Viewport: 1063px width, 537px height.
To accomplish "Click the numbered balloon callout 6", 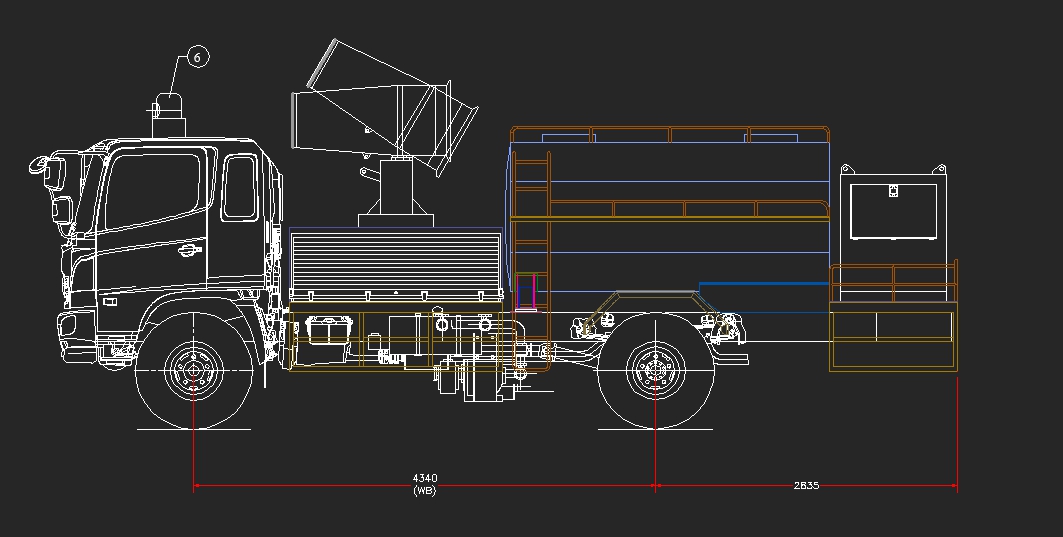I will tap(197, 58).
